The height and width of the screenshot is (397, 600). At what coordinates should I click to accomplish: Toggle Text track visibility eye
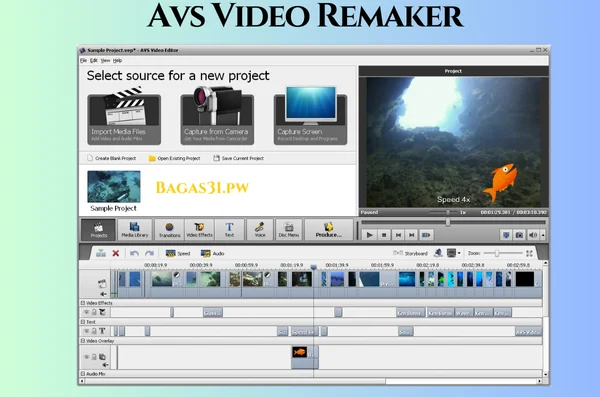86,331
